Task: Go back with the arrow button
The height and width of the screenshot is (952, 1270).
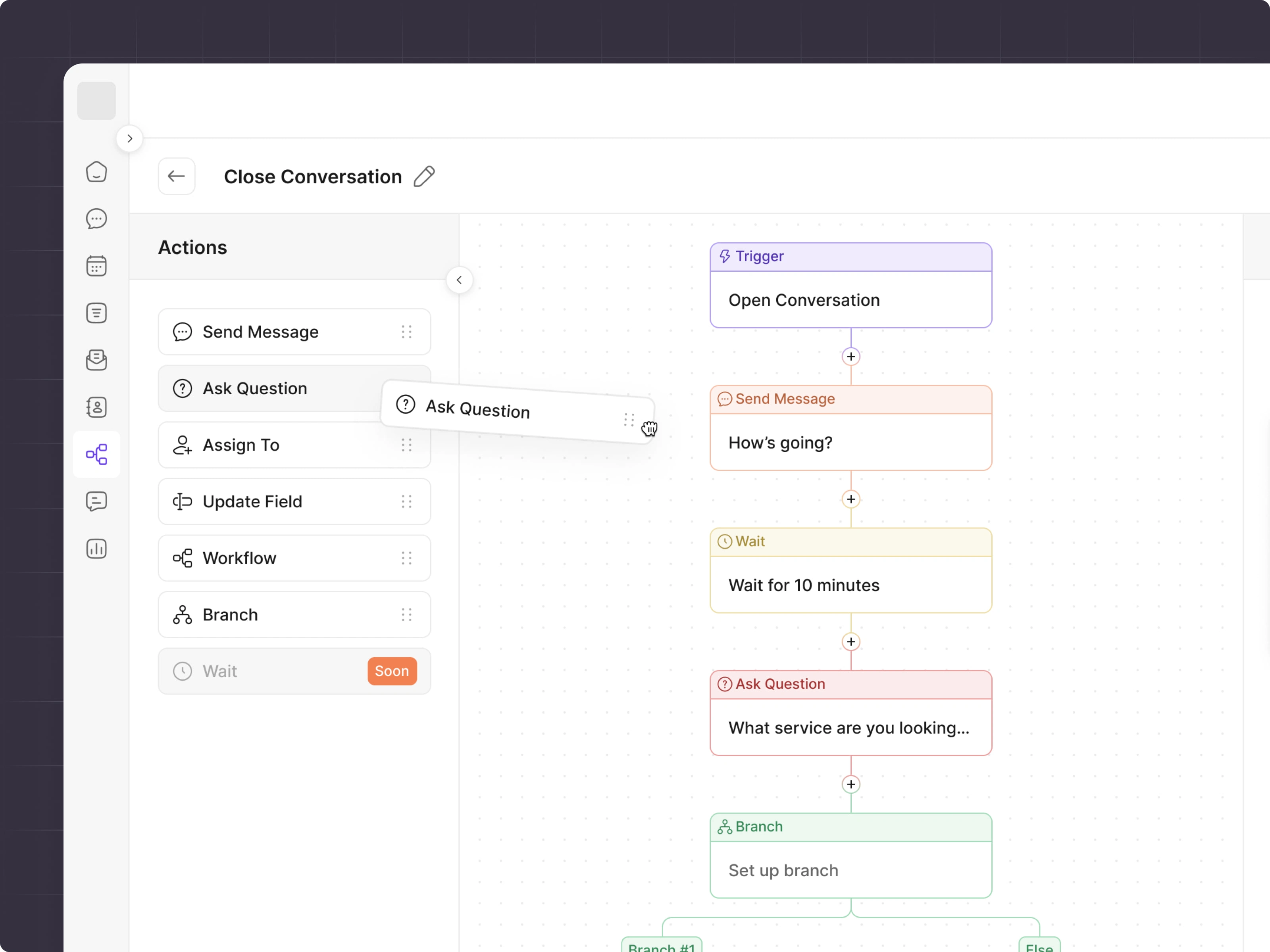Action: pos(177,177)
